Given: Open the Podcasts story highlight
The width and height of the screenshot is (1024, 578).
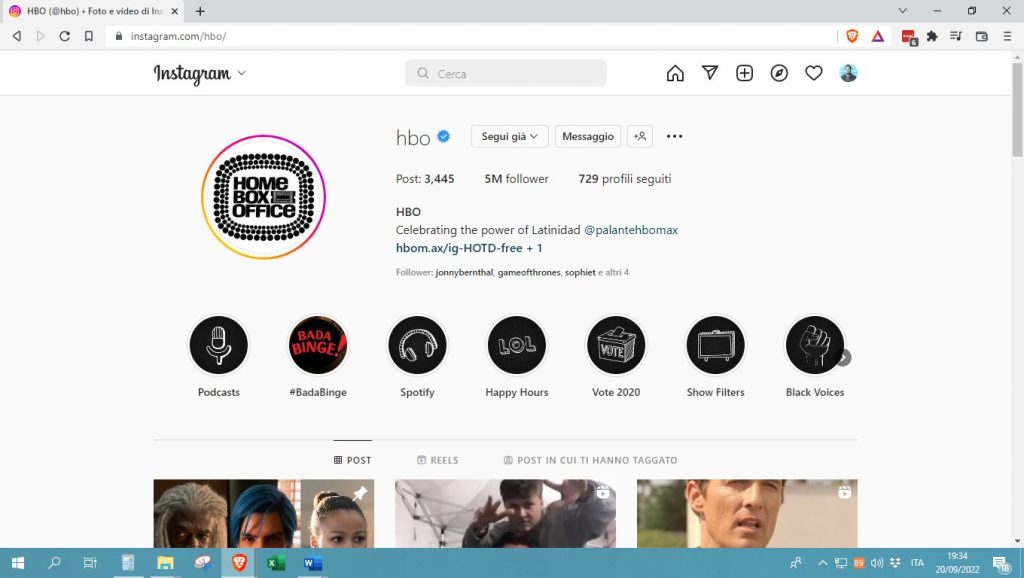Looking at the screenshot, I should coord(219,345).
